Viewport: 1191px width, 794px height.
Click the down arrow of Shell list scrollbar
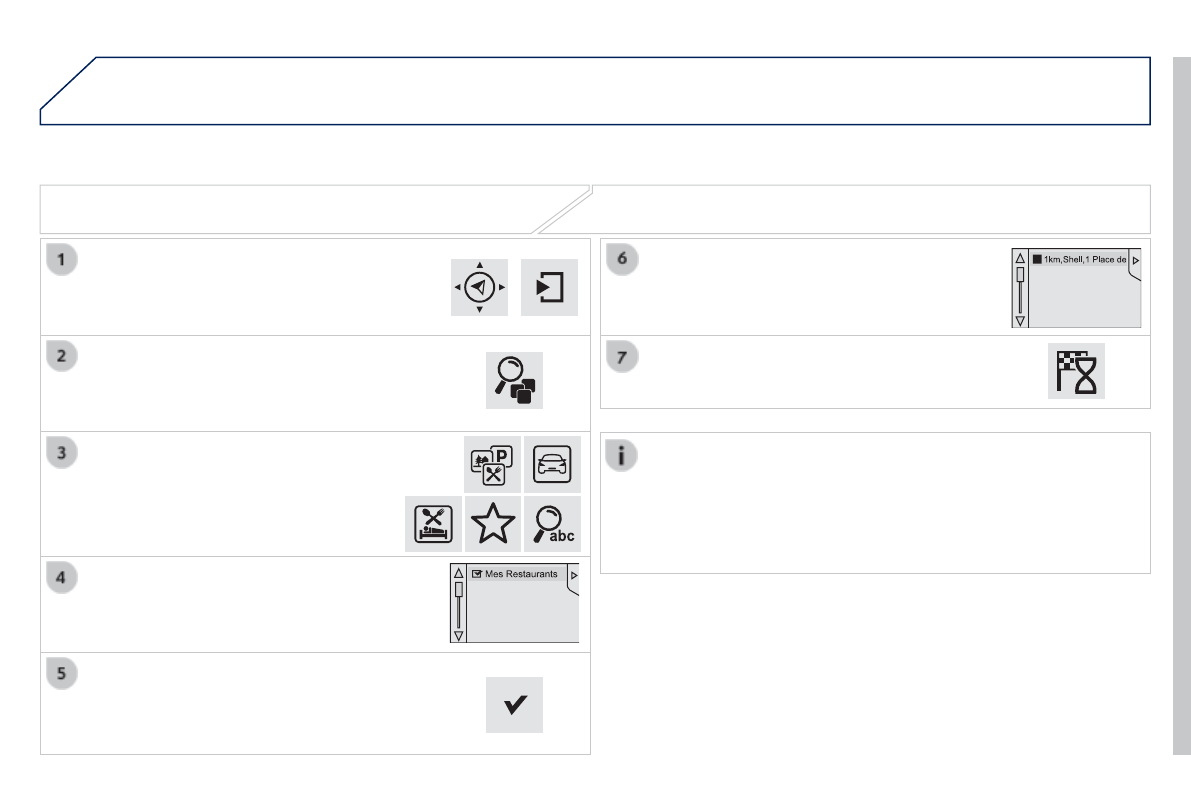1020,320
